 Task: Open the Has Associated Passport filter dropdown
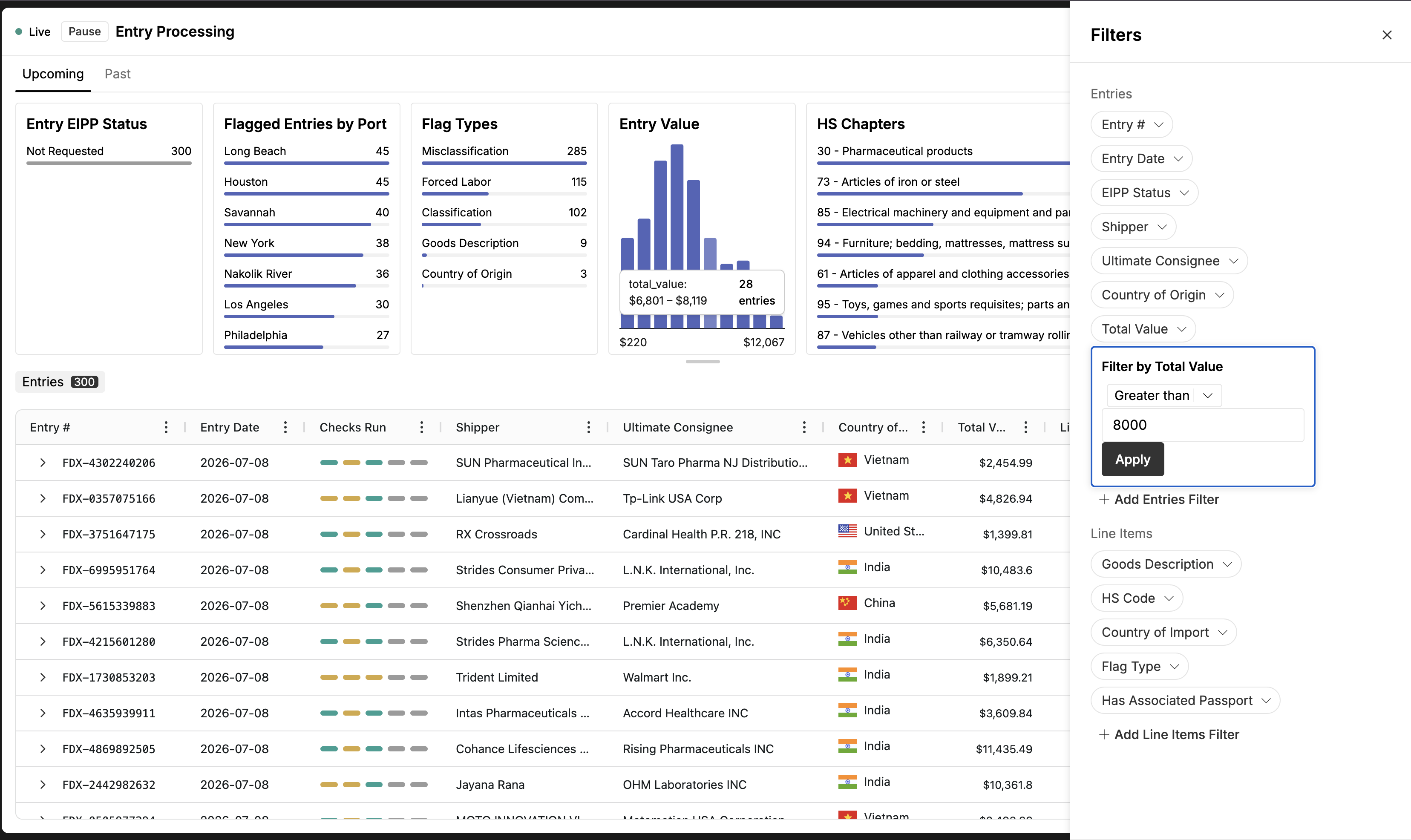click(1185, 700)
